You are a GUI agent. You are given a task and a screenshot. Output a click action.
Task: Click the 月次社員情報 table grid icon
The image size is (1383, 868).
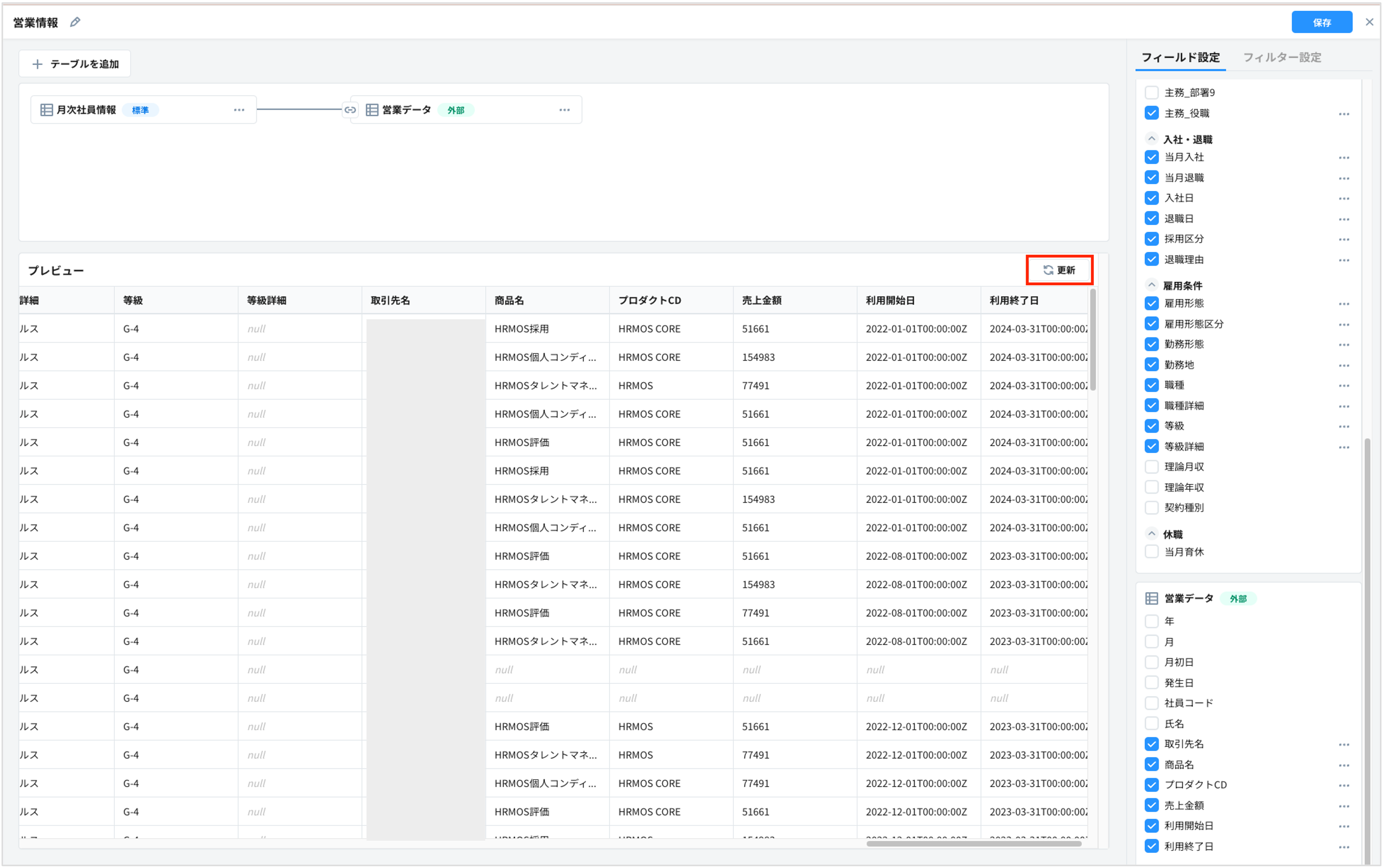(x=46, y=110)
